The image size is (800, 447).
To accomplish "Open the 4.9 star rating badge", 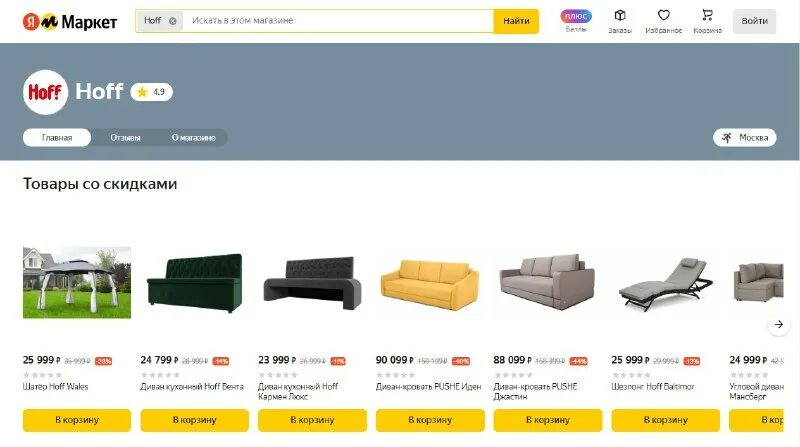I will pos(152,92).
